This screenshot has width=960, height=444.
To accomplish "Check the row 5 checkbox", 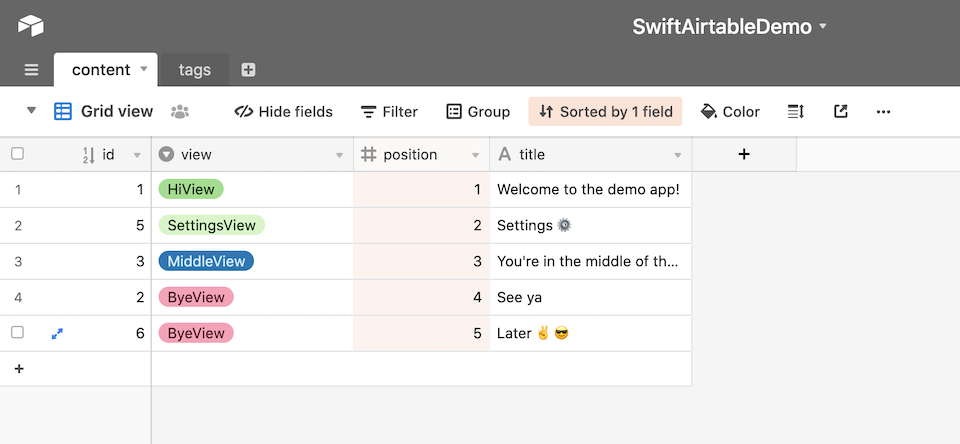I will 17,333.
